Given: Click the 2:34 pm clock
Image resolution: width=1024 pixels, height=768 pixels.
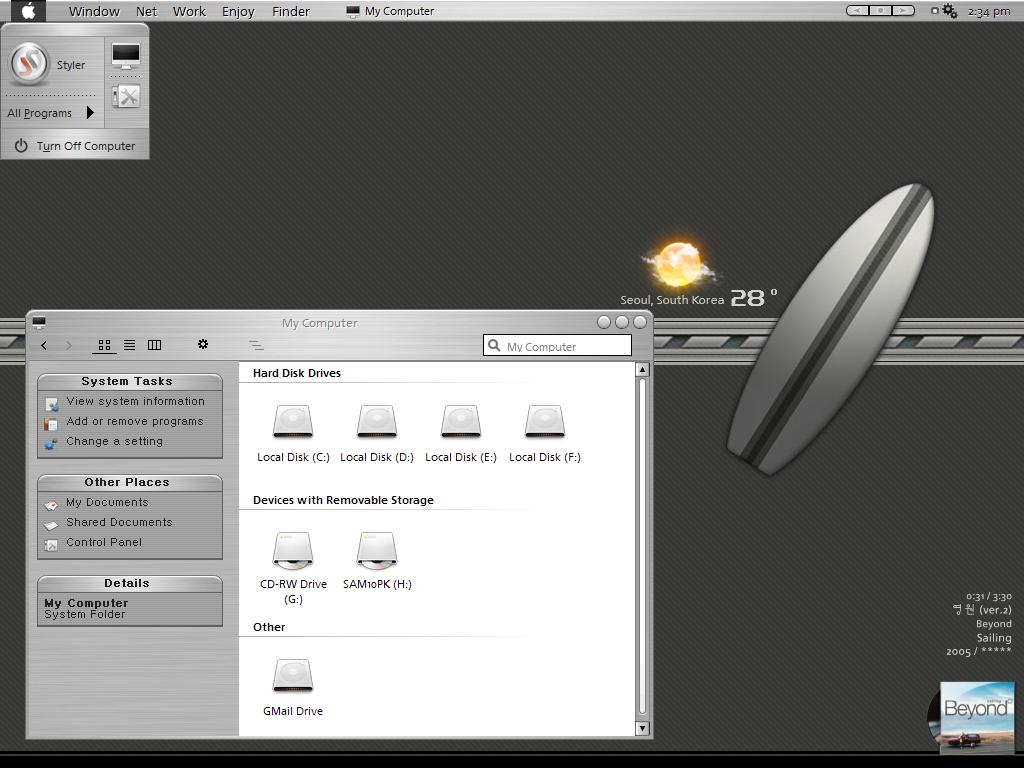Looking at the screenshot, I should click(x=989, y=12).
